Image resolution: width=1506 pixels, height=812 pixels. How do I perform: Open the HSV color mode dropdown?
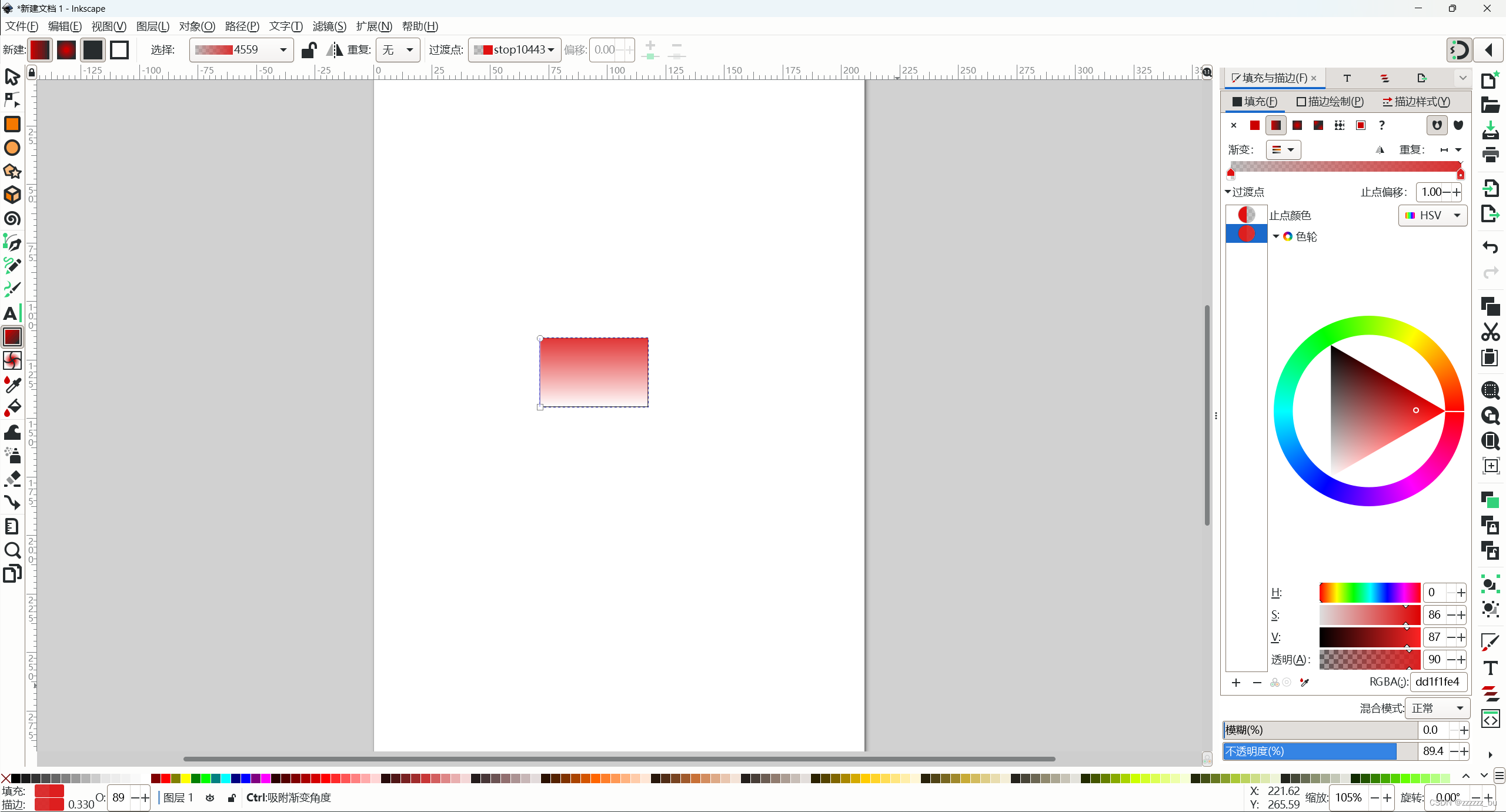click(1432, 216)
